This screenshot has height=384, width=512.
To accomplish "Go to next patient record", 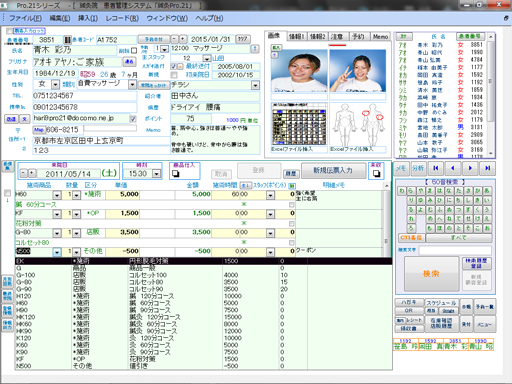I will 470,168.
